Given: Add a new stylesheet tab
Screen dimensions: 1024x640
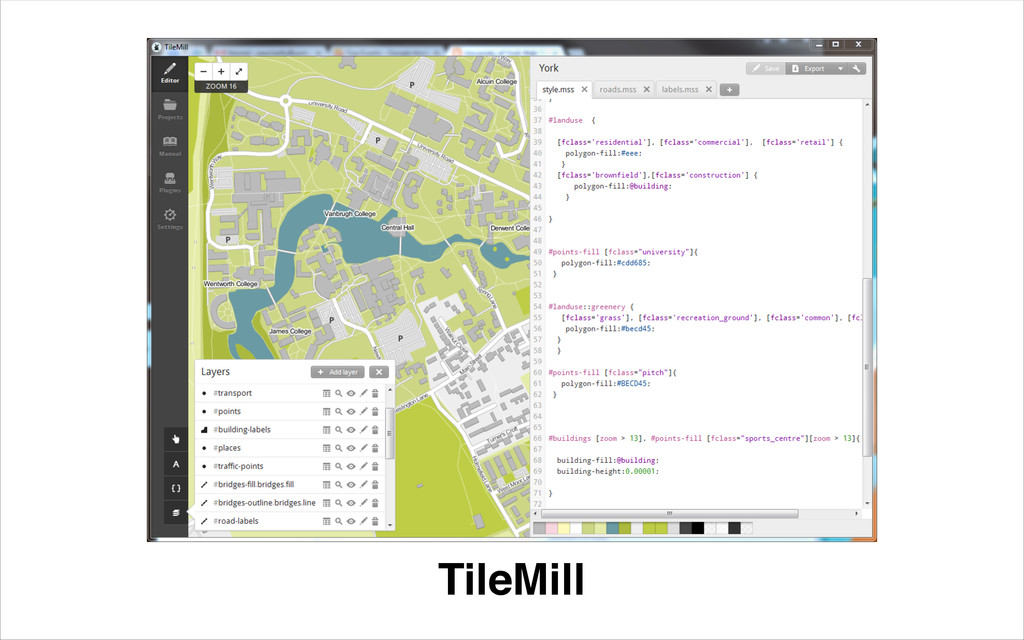Looking at the screenshot, I should click(729, 89).
